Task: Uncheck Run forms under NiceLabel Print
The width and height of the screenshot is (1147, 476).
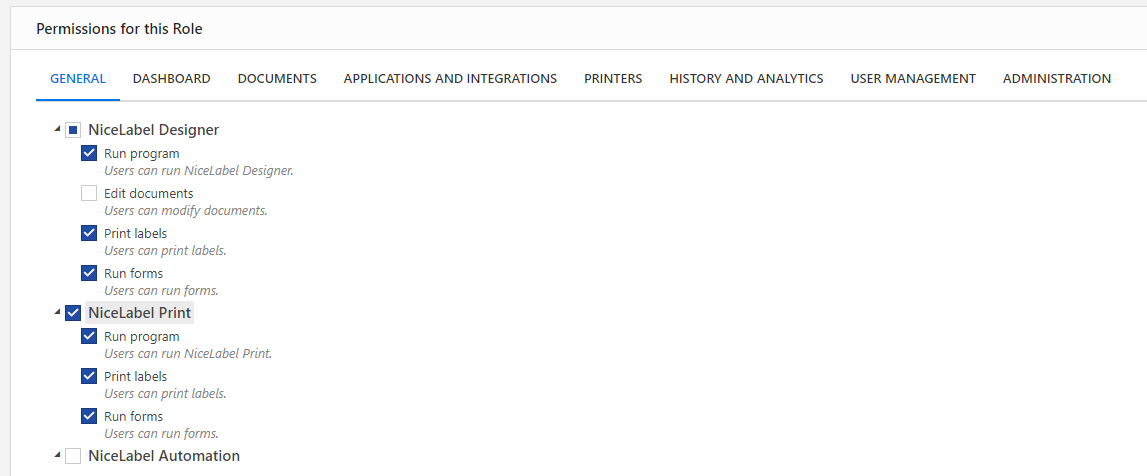Action: click(89, 416)
